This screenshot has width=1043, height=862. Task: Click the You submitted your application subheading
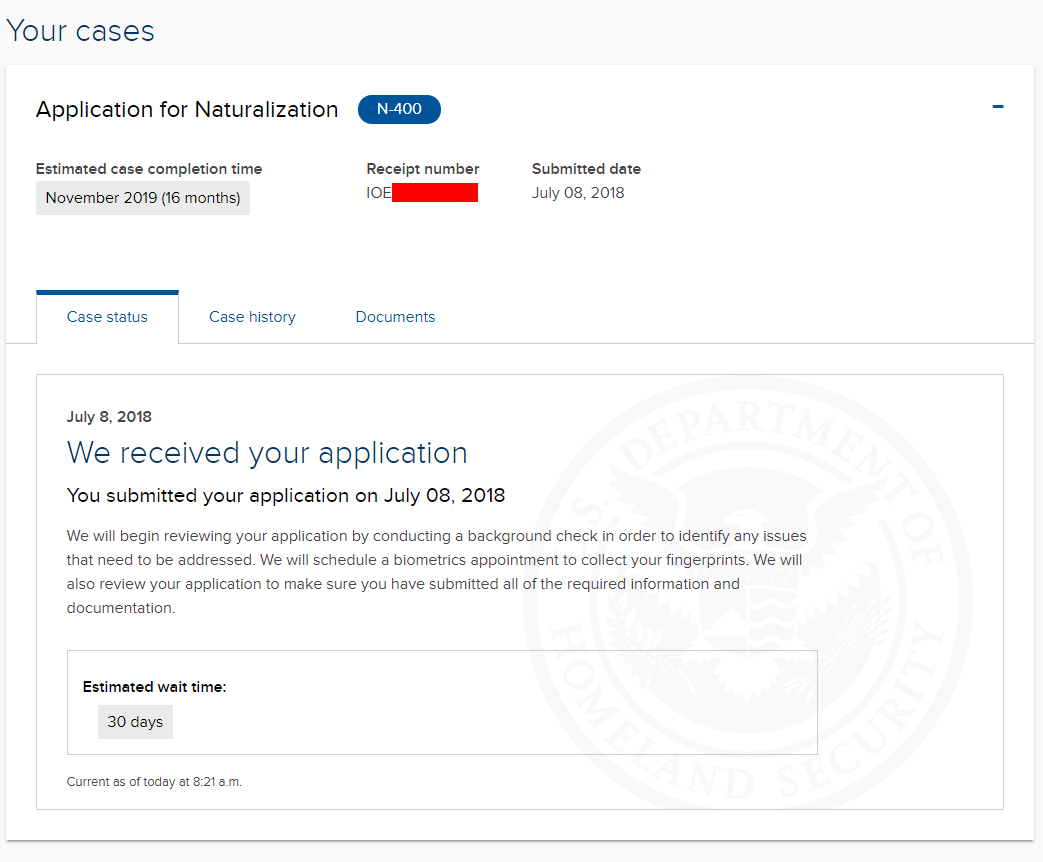(x=286, y=496)
